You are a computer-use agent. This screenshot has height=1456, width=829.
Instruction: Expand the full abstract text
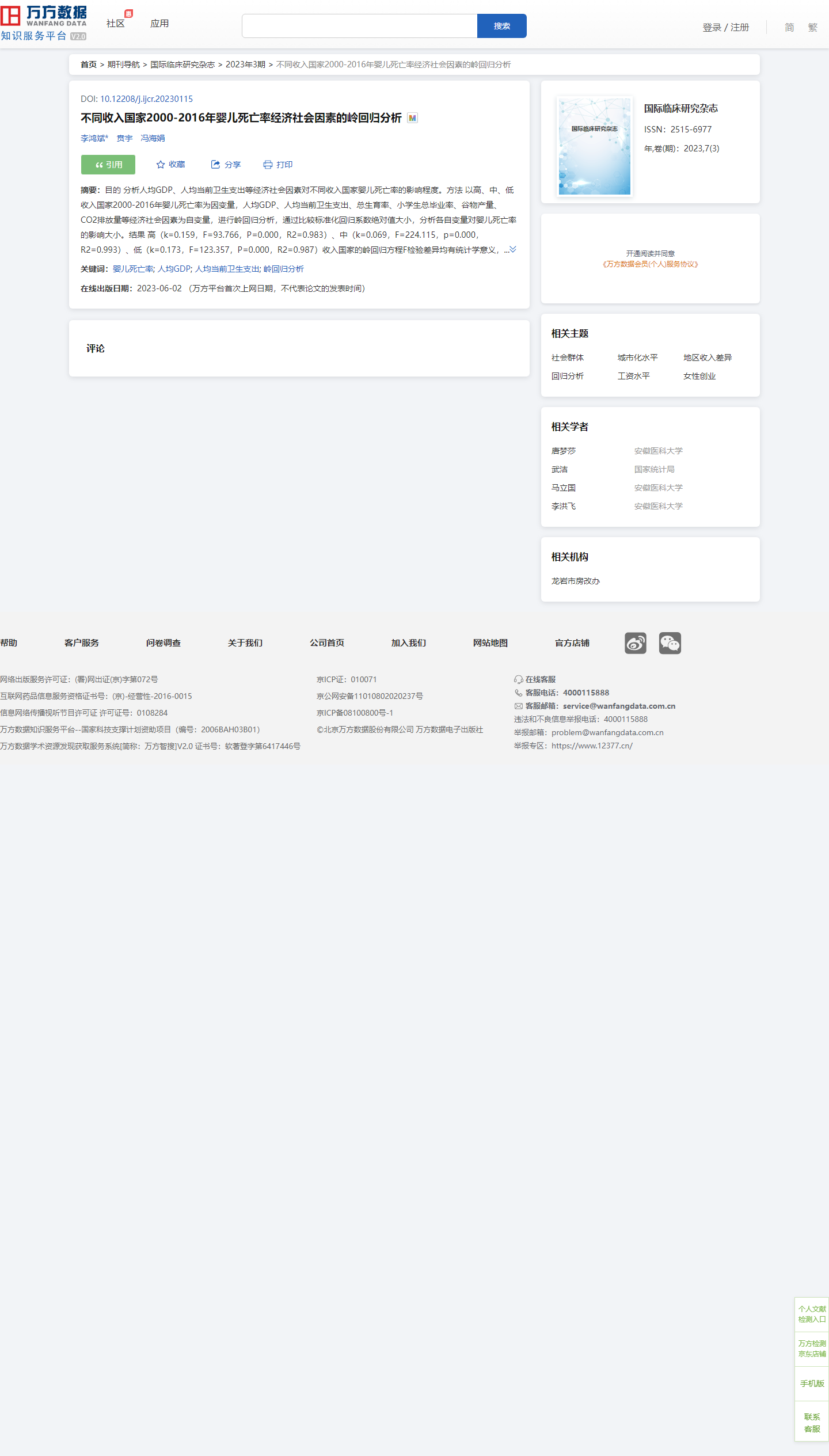click(512, 249)
